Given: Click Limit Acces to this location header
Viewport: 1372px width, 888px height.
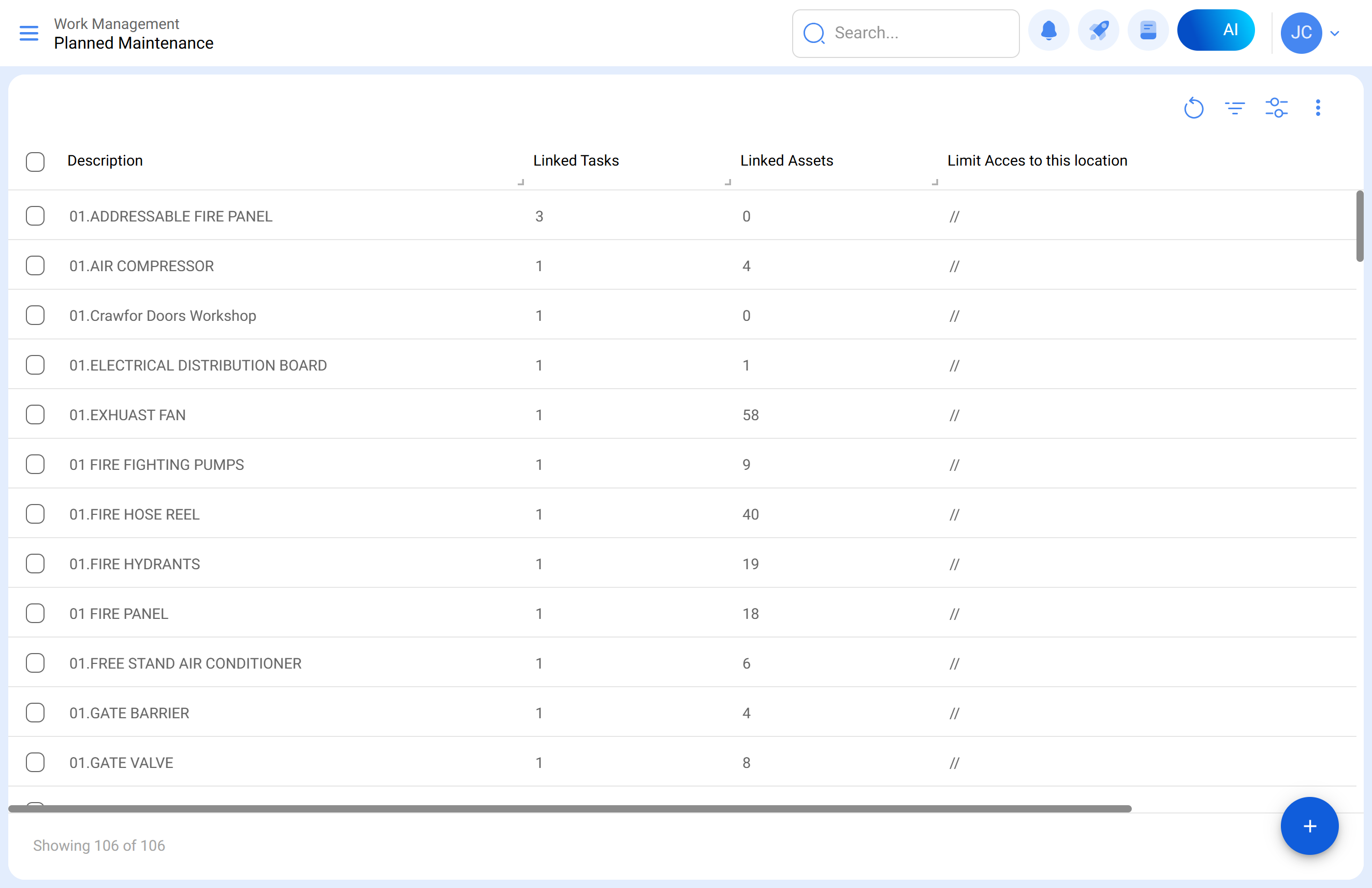Looking at the screenshot, I should pos(1037,161).
